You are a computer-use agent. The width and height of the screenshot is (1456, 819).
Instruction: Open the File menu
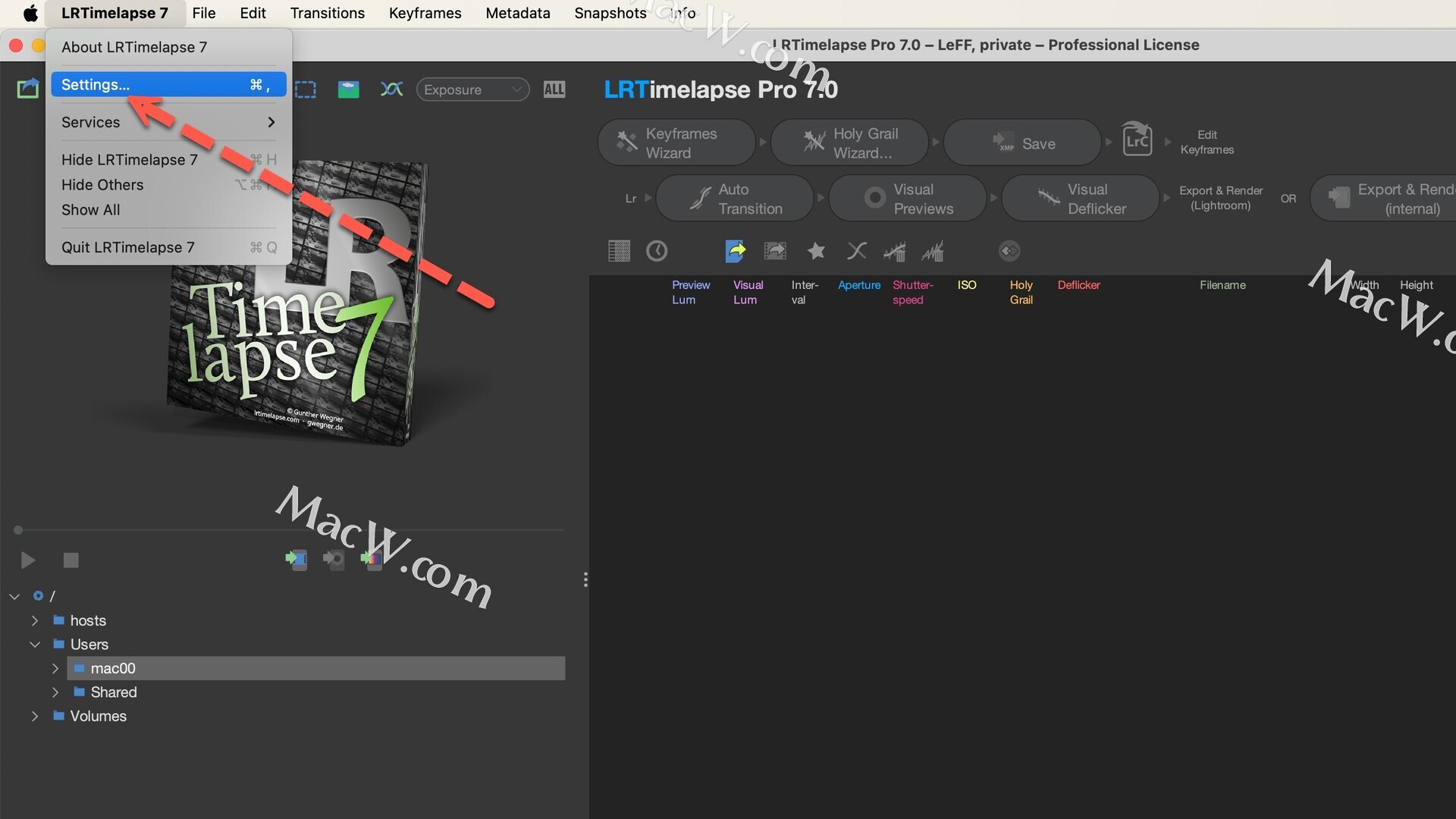click(204, 13)
